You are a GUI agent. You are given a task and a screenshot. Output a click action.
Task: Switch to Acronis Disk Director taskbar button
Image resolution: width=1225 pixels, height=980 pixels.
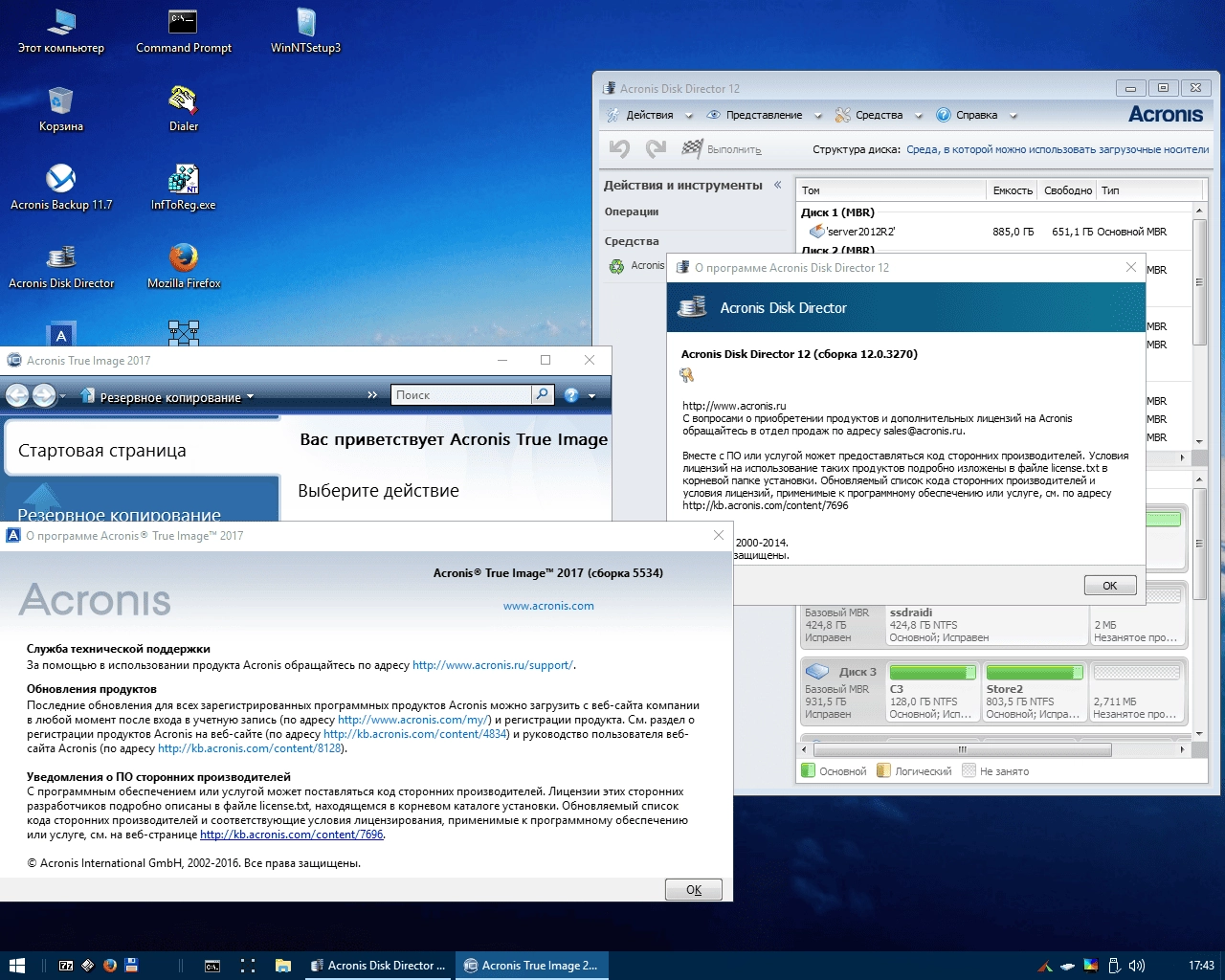tap(379, 966)
